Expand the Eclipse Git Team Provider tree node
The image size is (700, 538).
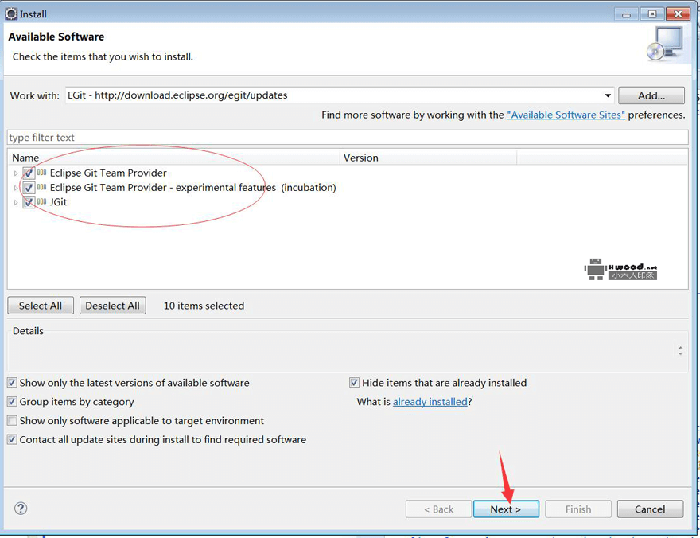[16, 173]
